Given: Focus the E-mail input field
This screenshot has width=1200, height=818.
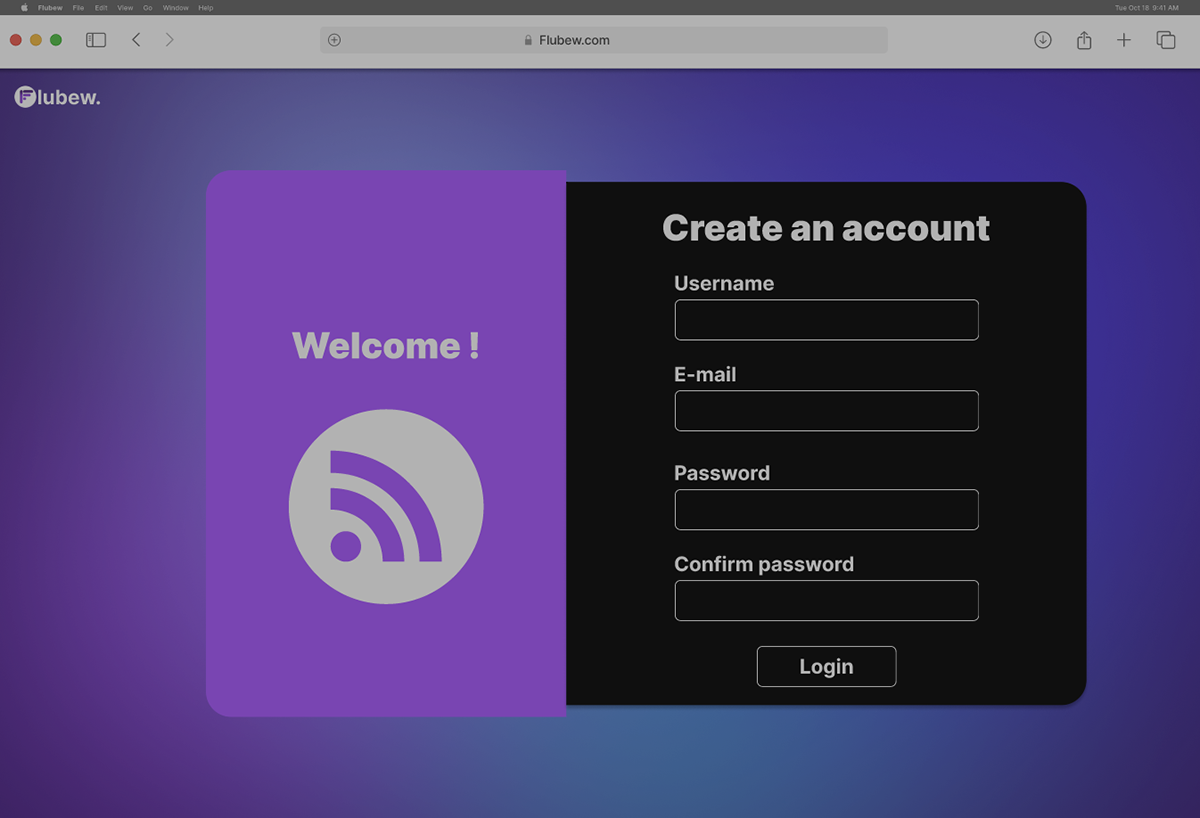Looking at the screenshot, I should (x=826, y=411).
